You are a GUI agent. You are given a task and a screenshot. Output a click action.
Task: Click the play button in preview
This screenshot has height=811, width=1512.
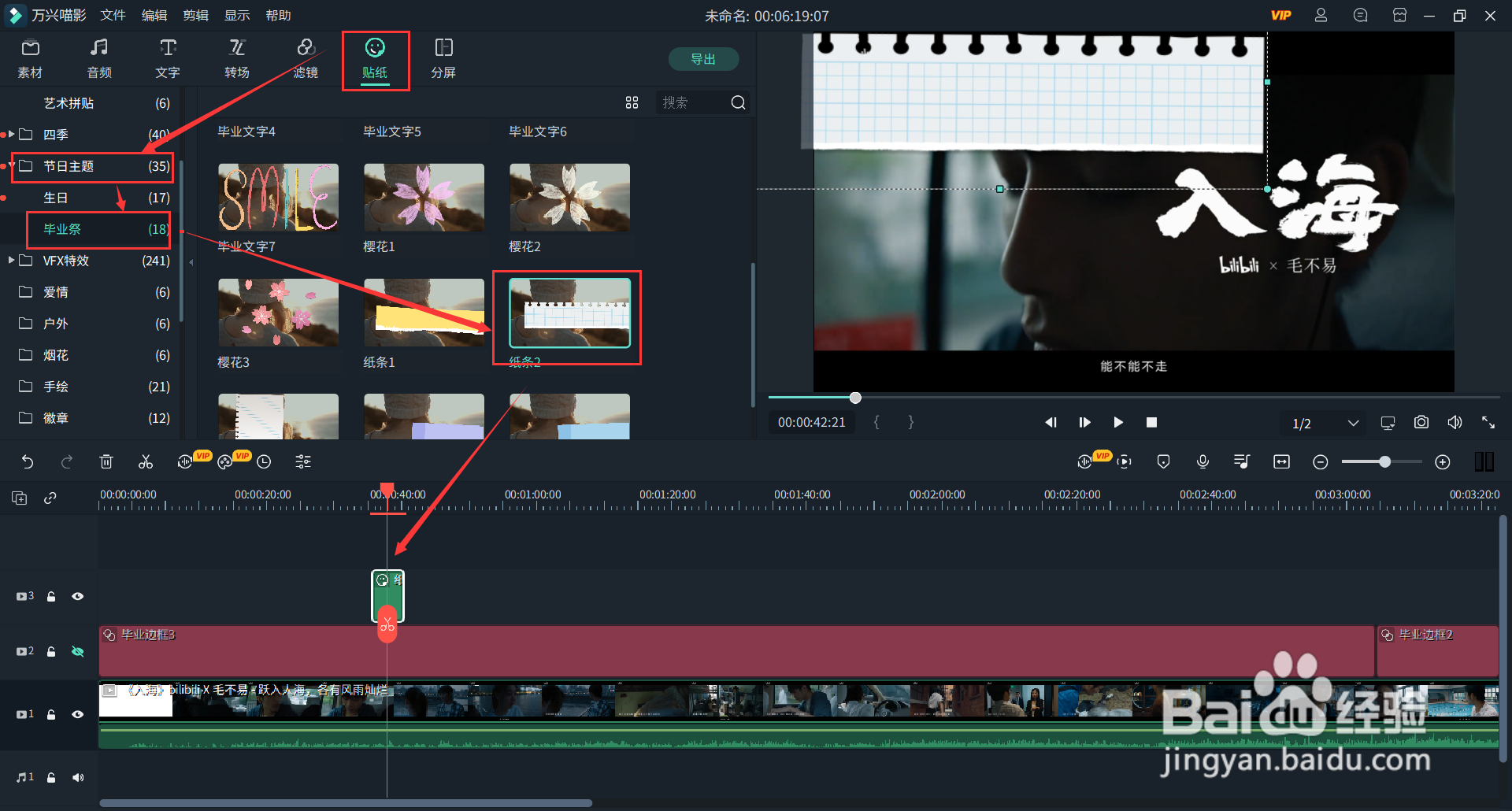[x=1118, y=423]
